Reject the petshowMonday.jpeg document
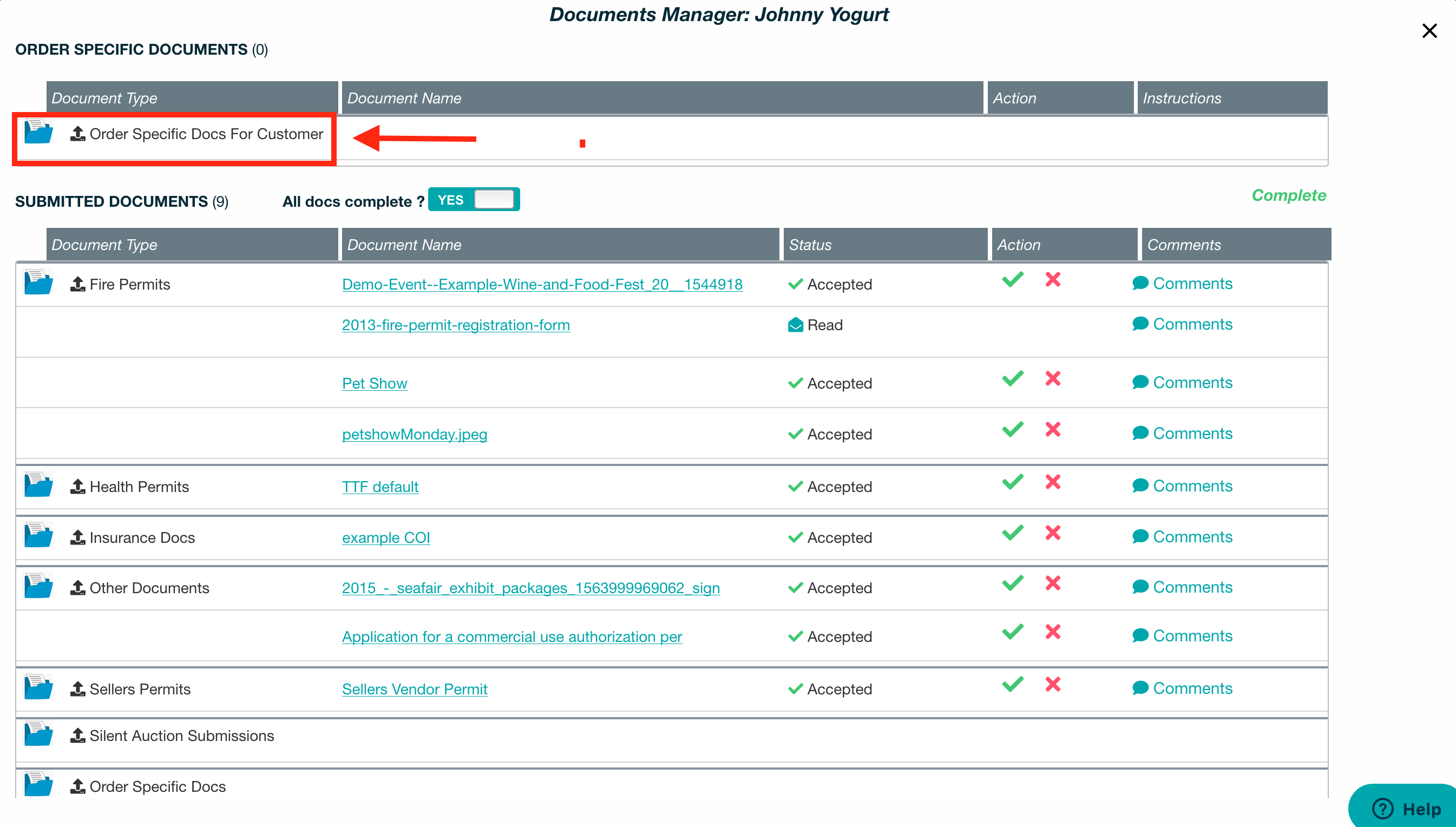Screen dimensions: 1456x827 click(x=1053, y=429)
